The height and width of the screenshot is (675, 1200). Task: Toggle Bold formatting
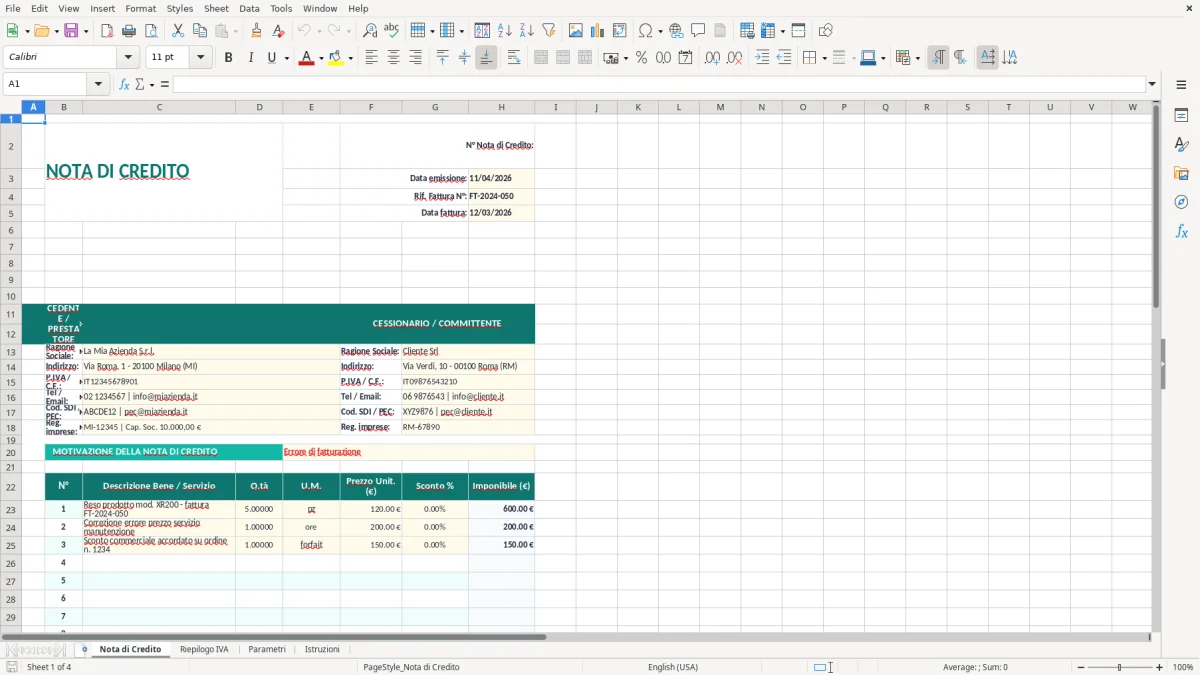click(x=228, y=58)
